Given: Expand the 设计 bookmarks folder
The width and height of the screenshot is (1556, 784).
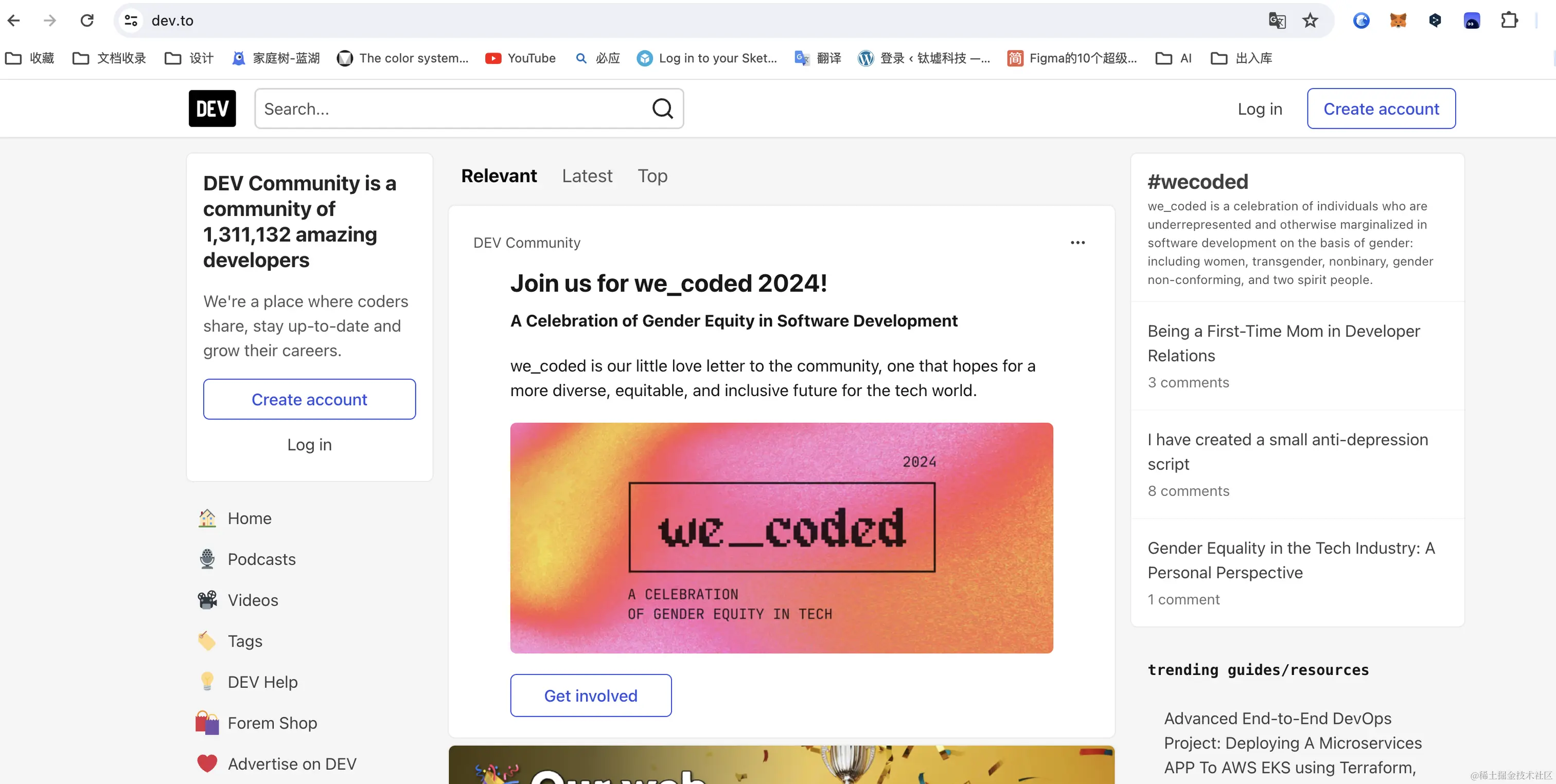Looking at the screenshot, I should [x=190, y=58].
